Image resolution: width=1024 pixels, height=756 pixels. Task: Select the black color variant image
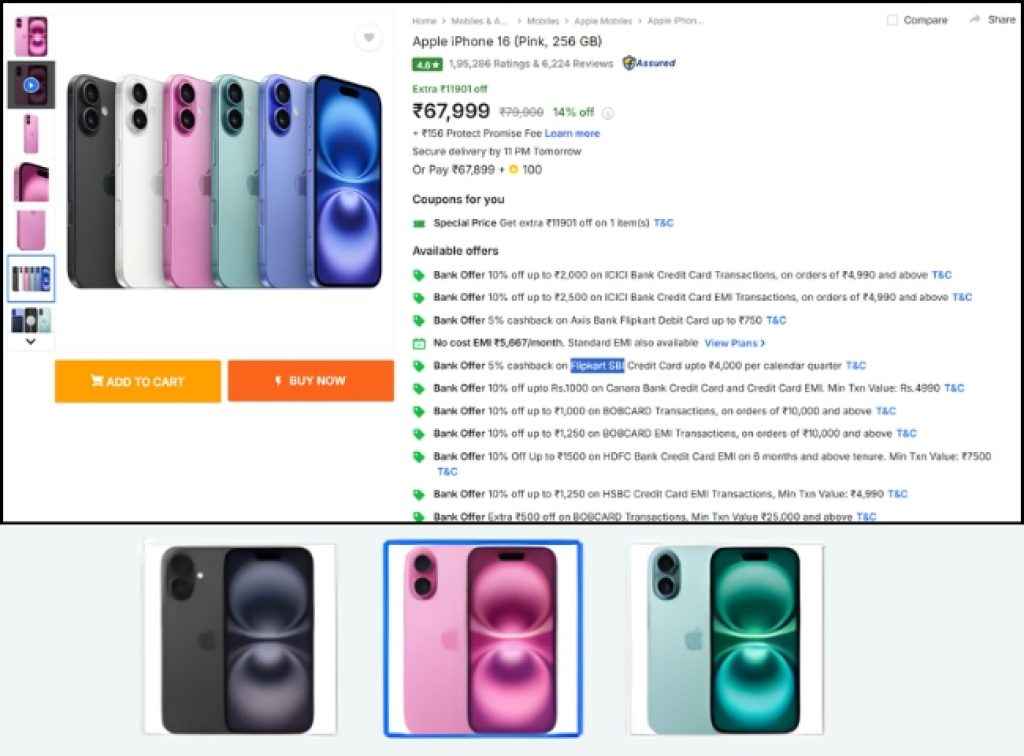[x=240, y=640]
